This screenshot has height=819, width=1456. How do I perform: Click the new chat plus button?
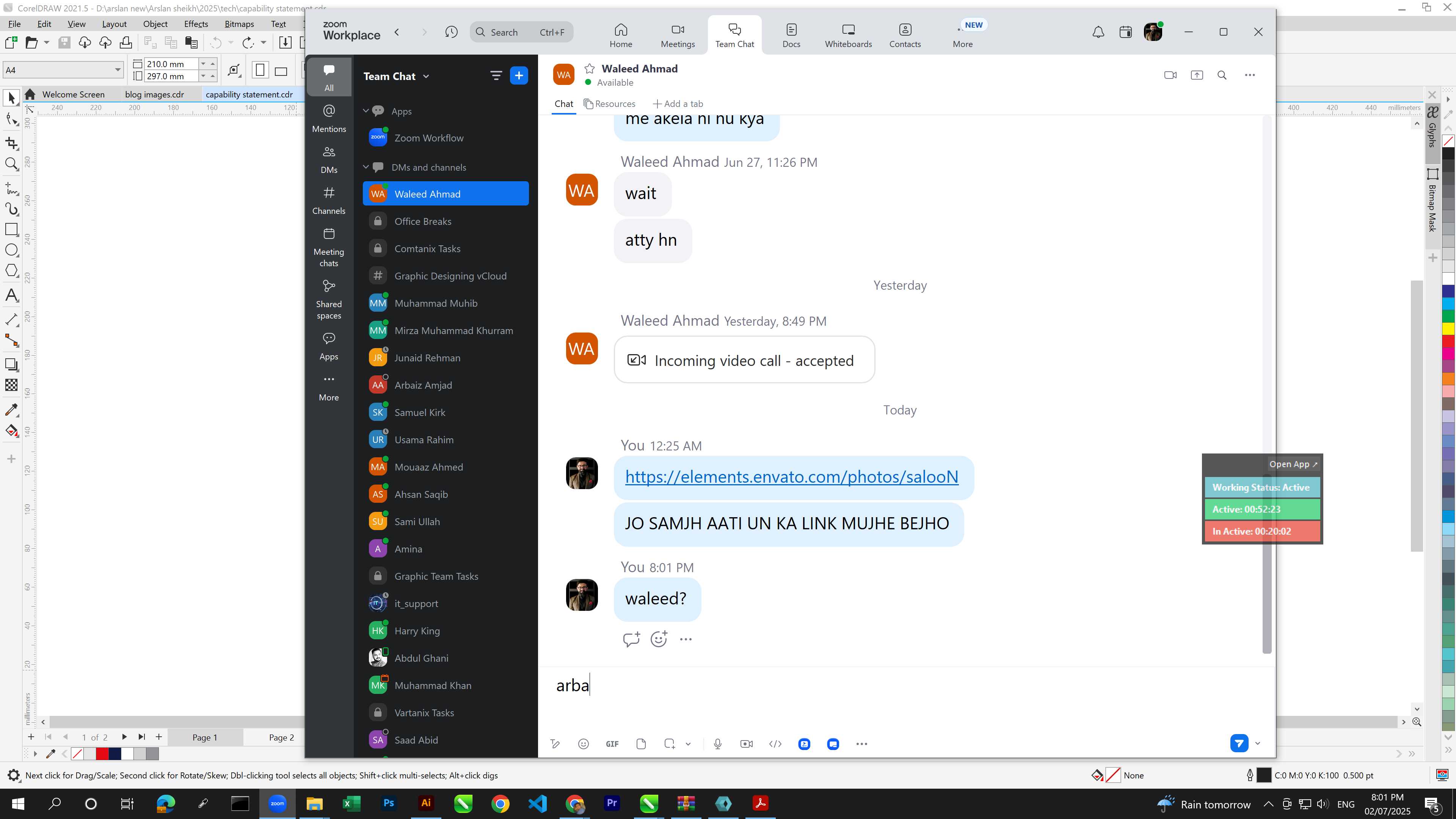(519, 76)
